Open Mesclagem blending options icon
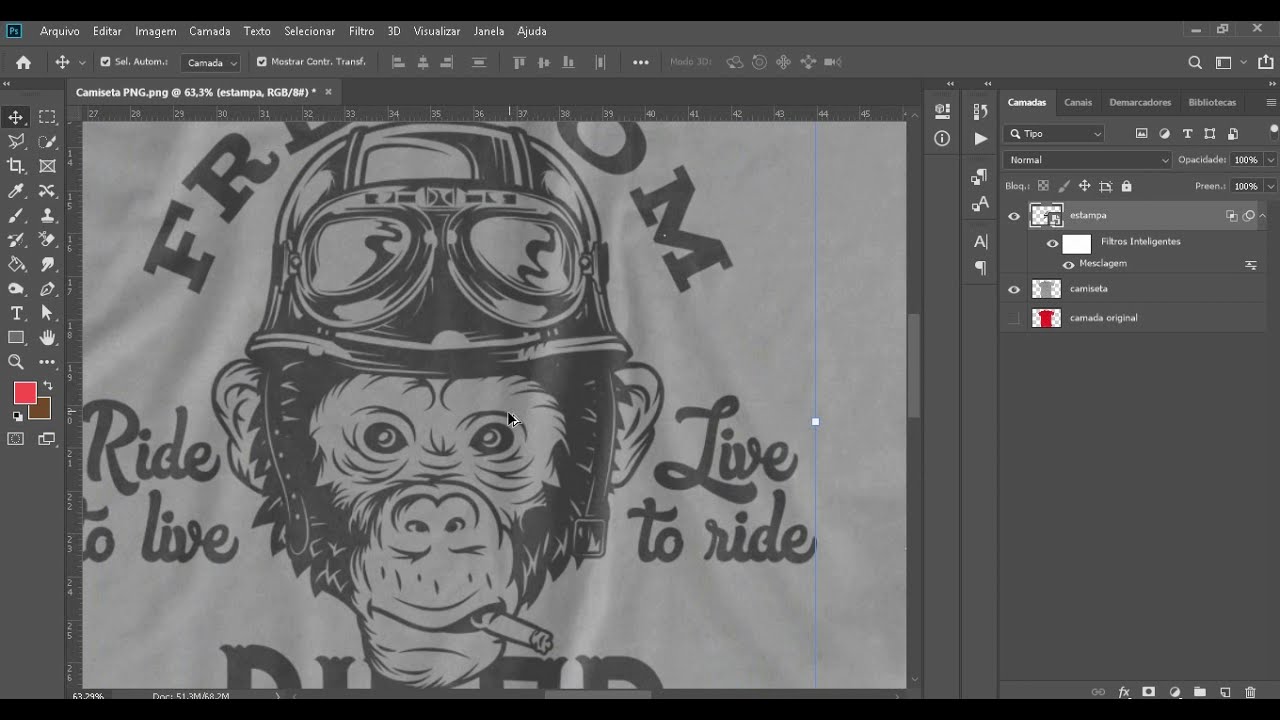The width and height of the screenshot is (1280, 720). (1250, 265)
